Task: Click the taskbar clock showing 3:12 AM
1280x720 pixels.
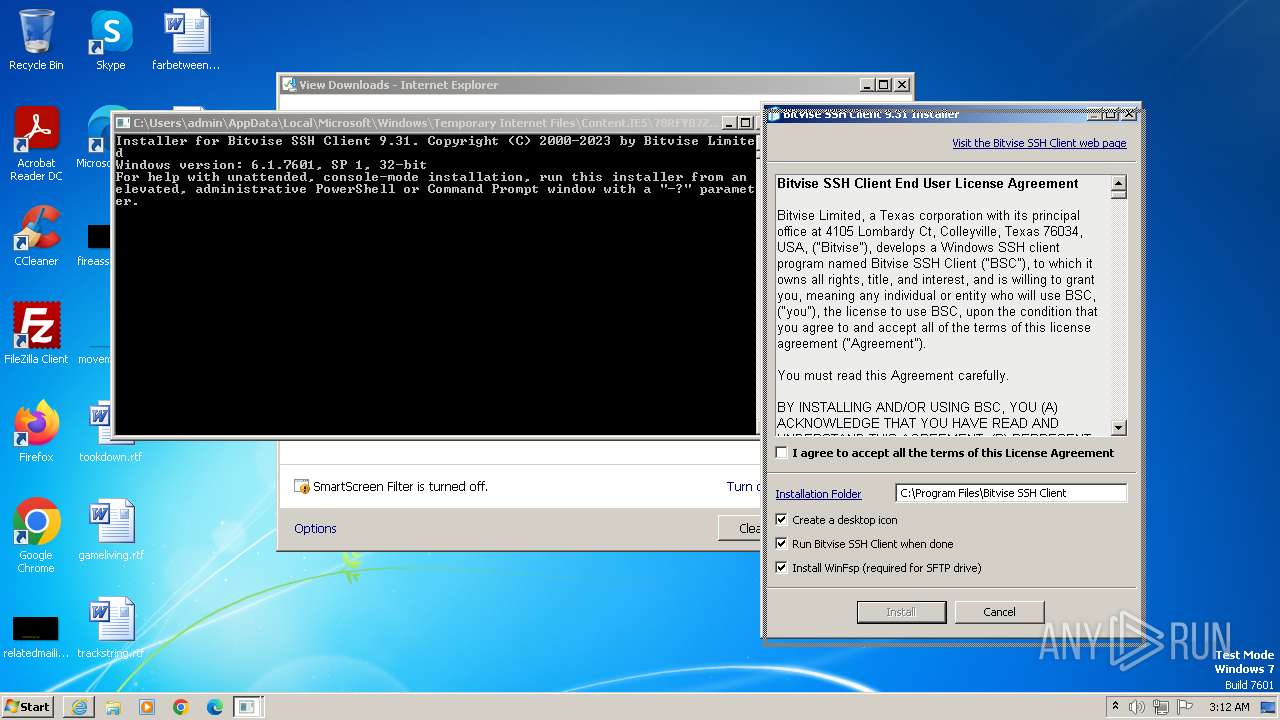Action: 1229,707
